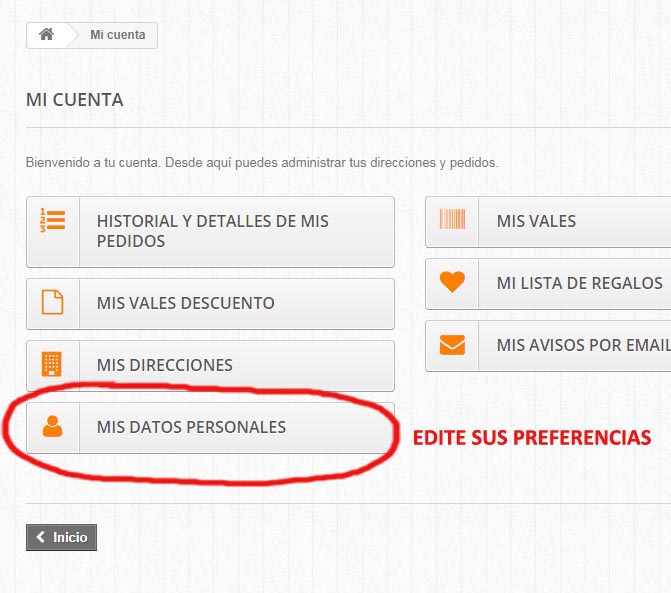The height and width of the screenshot is (593, 671).
Task: Click the heart icon for gift list
Action: (x=452, y=282)
